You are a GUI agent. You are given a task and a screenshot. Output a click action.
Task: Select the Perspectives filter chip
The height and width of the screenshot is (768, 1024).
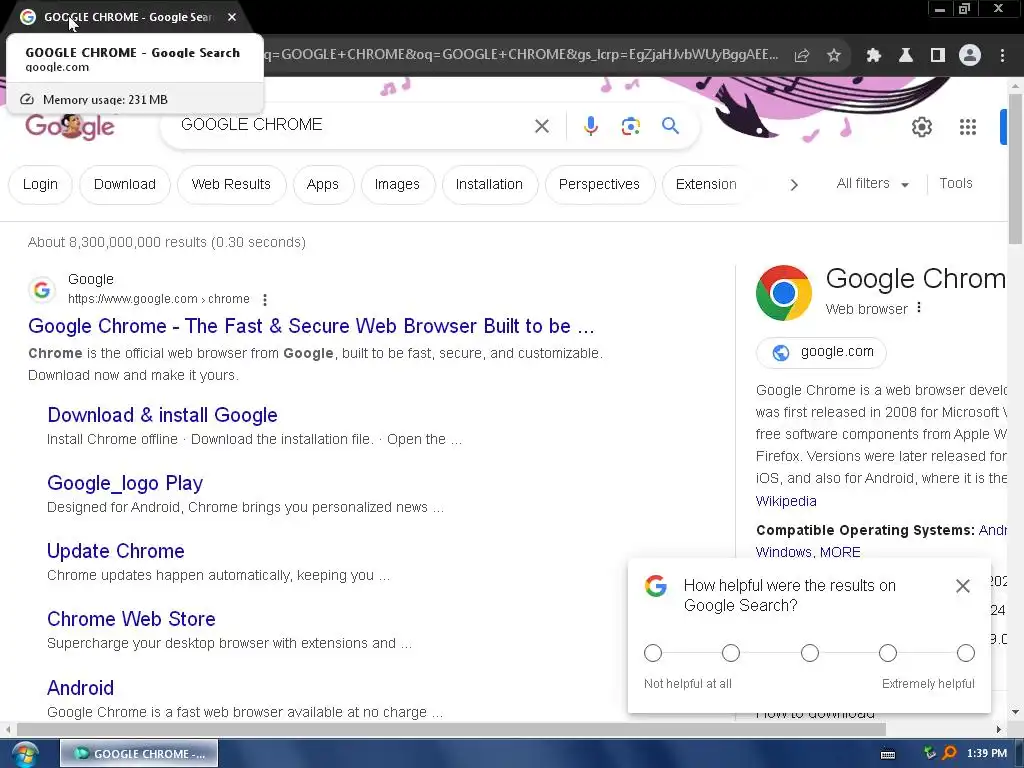(x=600, y=185)
